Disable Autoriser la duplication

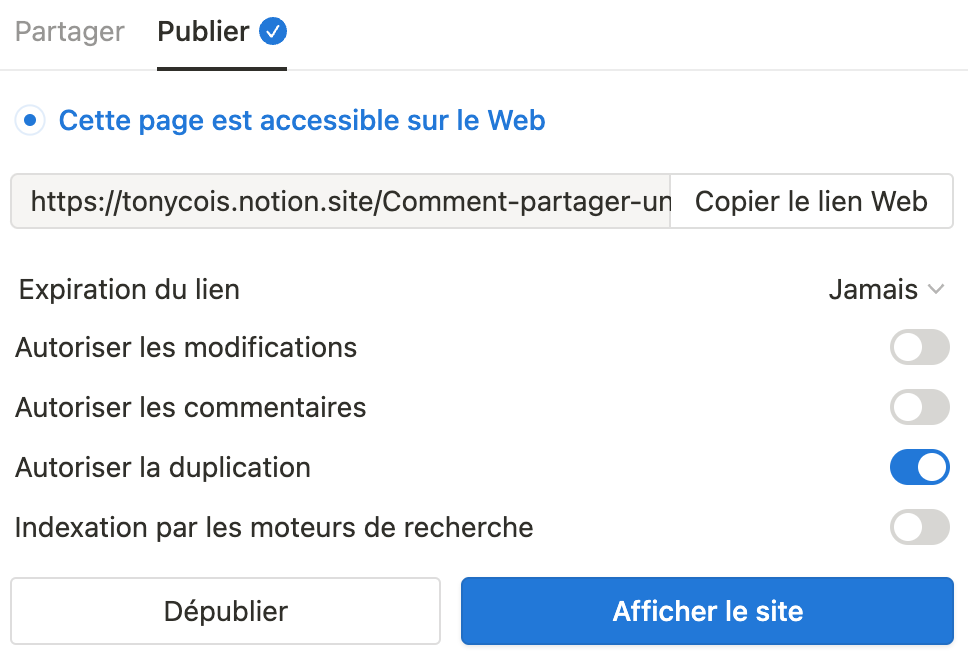click(920, 467)
